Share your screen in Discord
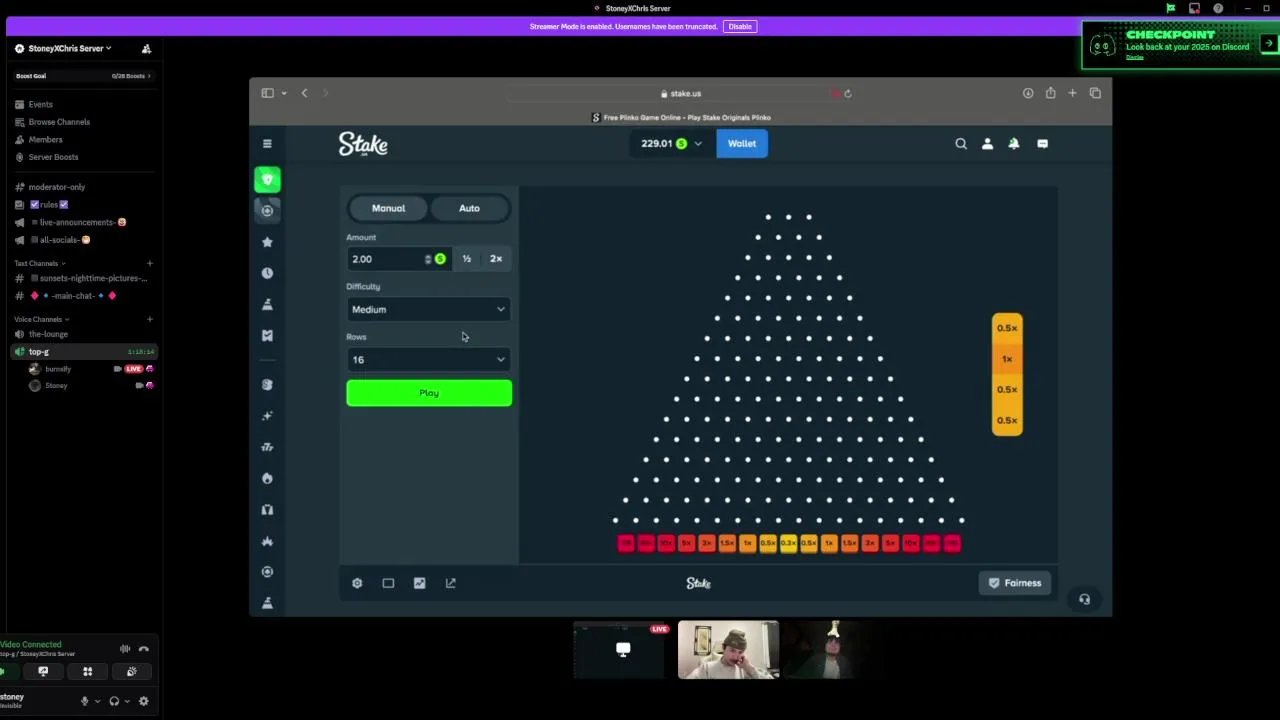This screenshot has width=1280, height=720. point(43,672)
